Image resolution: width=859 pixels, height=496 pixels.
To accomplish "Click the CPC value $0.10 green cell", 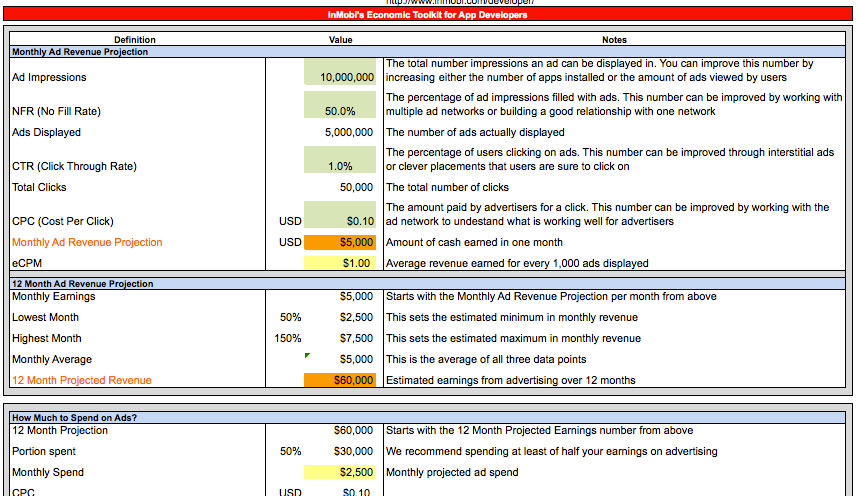I will [x=340, y=214].
